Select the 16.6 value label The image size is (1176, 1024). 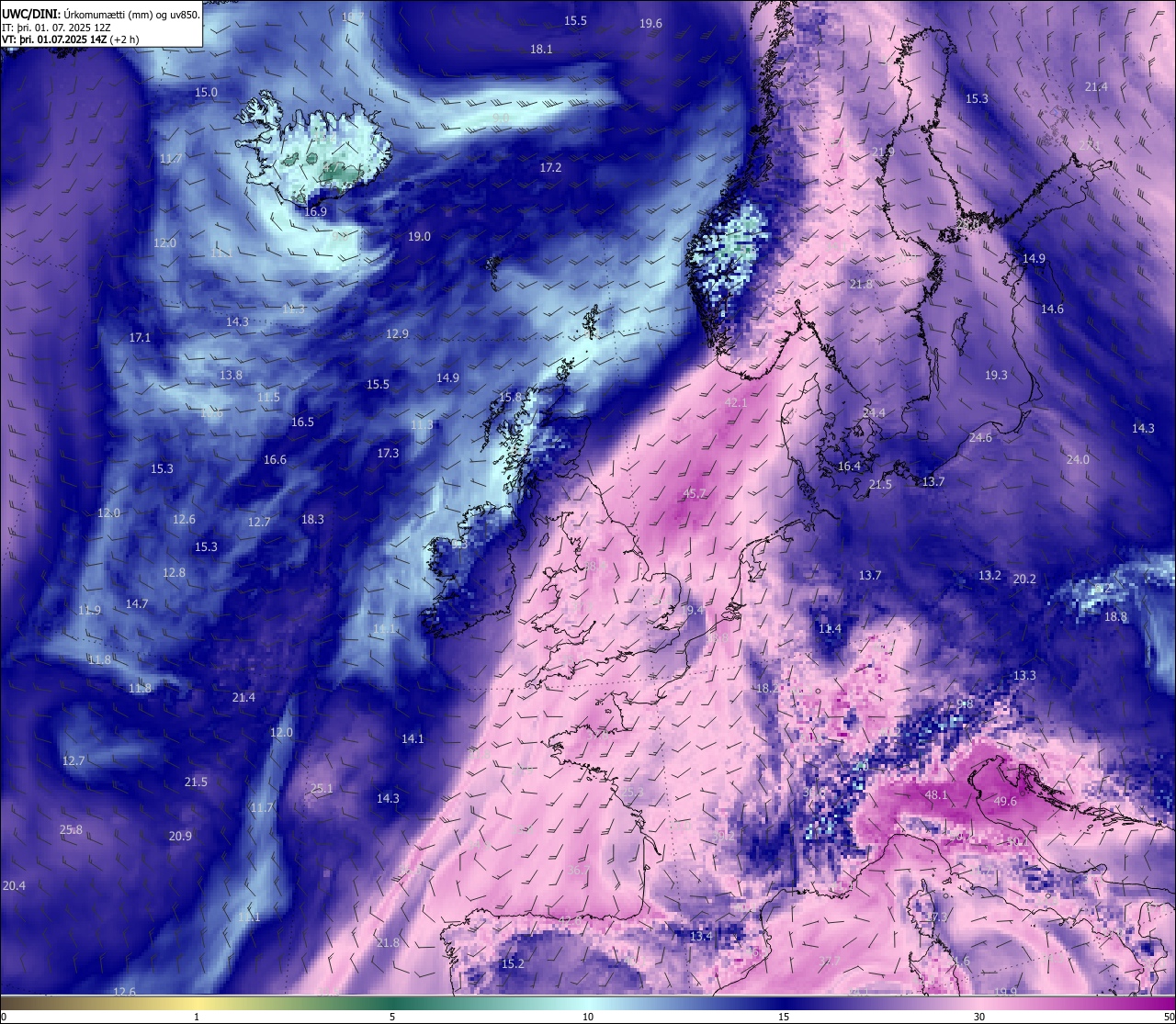pos(275,460)
